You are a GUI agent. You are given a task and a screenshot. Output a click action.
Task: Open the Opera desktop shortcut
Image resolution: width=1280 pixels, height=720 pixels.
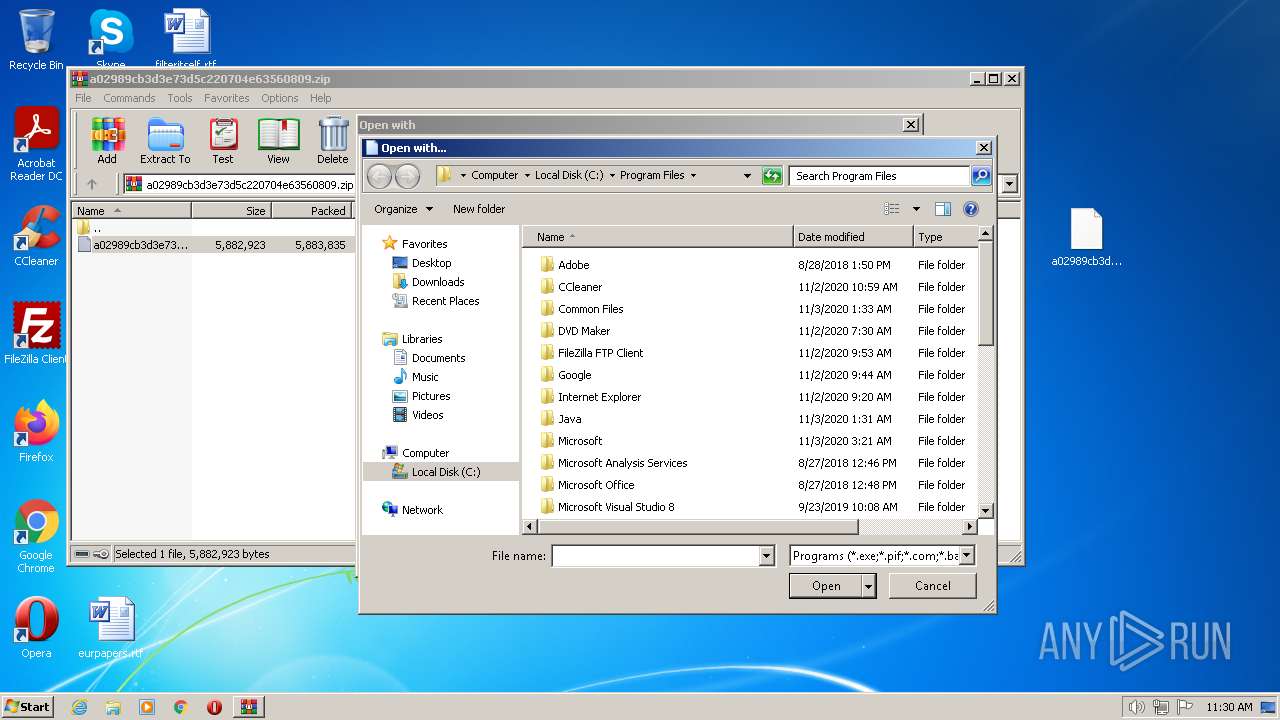[x=36, y=628]
